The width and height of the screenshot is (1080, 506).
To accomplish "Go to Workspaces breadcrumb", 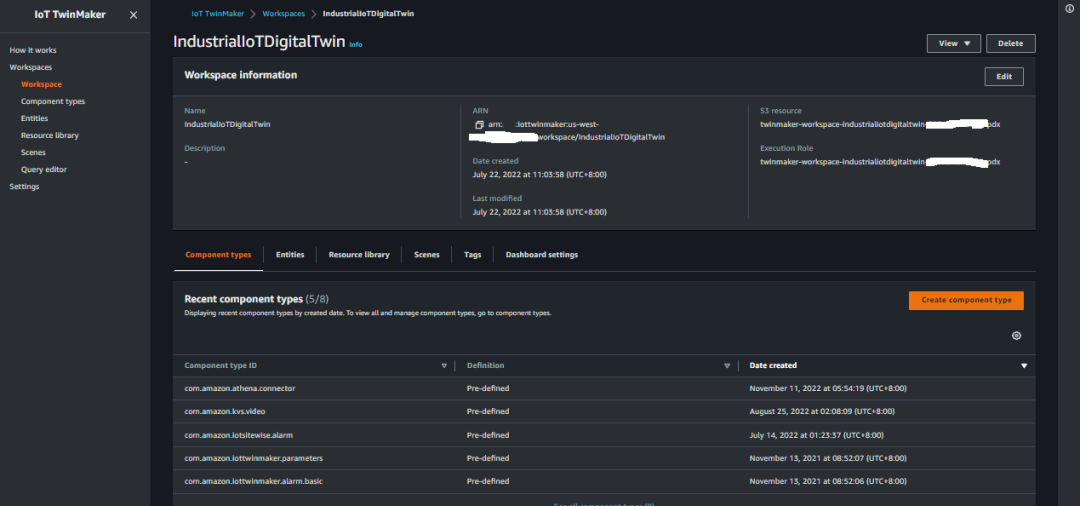I will click(x=283, y=14).
